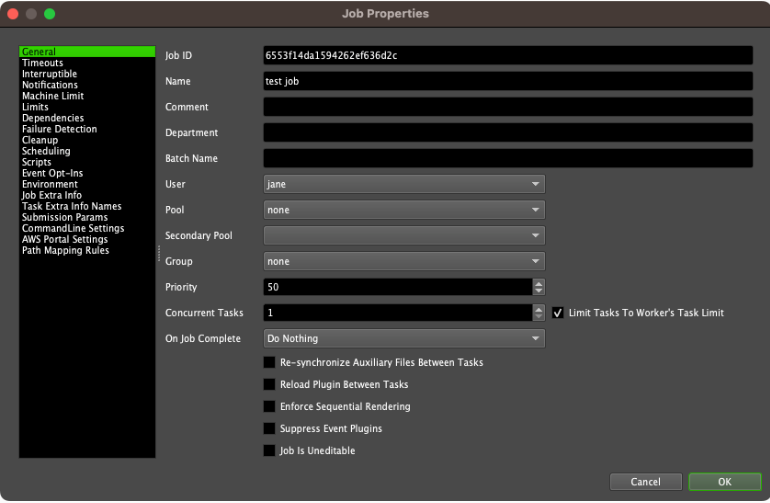
Task: Select the General category in sidebar
Action: click(87, 52)
